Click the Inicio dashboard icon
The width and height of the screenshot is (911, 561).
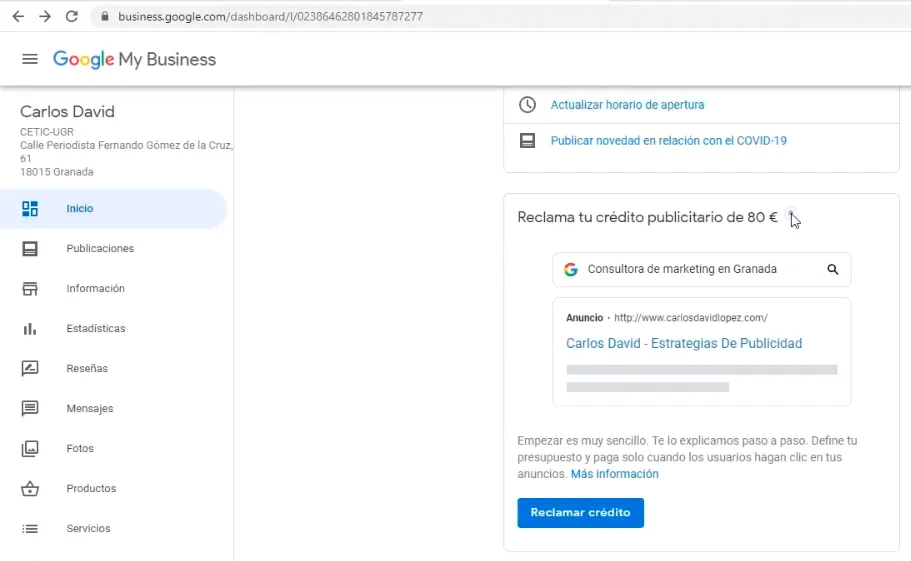coord(30,208)
